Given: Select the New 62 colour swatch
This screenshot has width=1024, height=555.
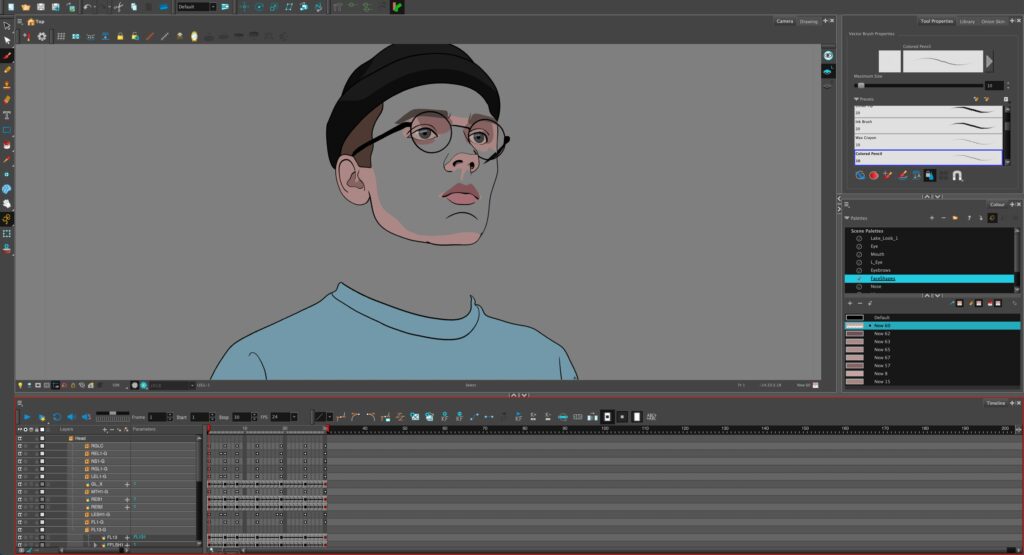Looking at the screenshot, I should 855,334.
